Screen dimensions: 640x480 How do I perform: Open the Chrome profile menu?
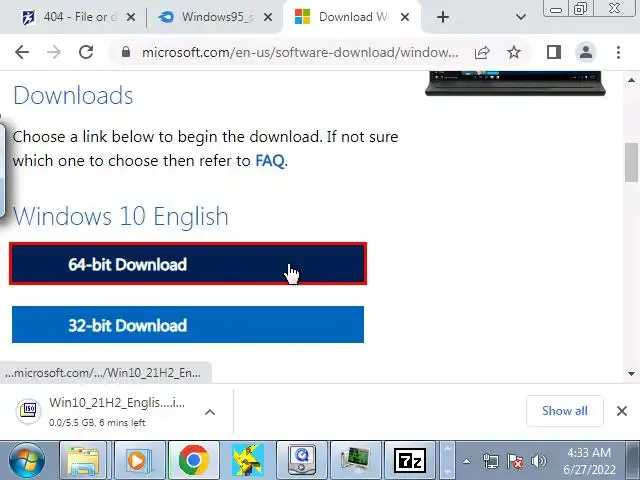tap(586, 52)
